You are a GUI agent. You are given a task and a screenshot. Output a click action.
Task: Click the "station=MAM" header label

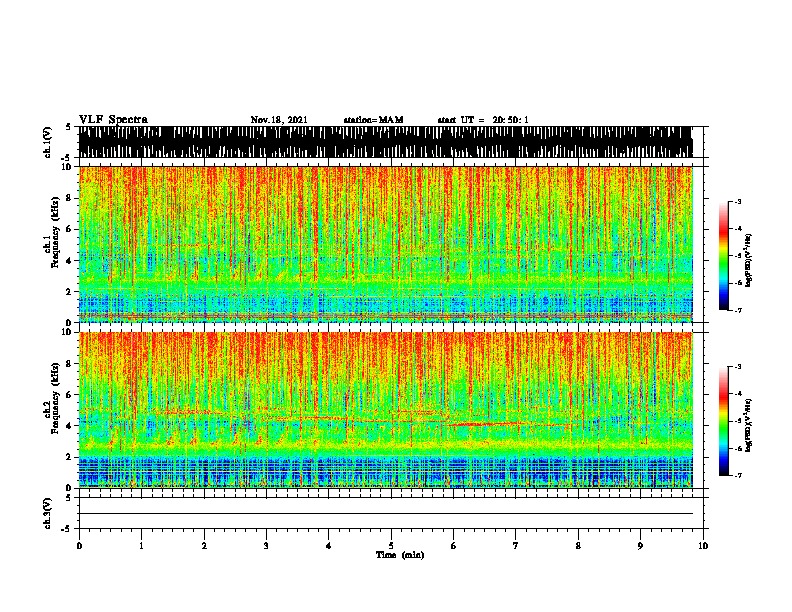(x=373, y=120)
